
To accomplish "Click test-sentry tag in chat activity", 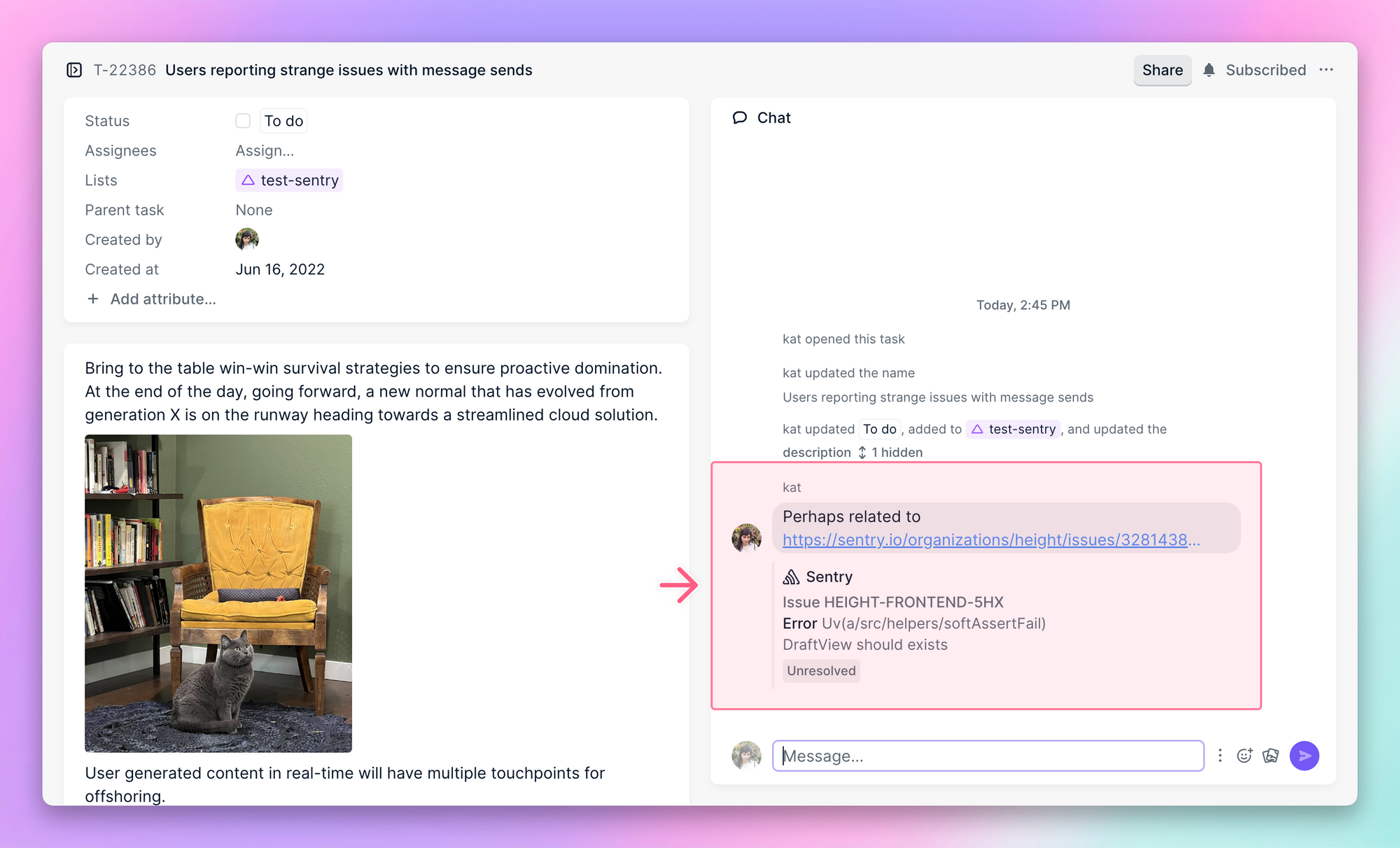I will [x=1014, y=429].
